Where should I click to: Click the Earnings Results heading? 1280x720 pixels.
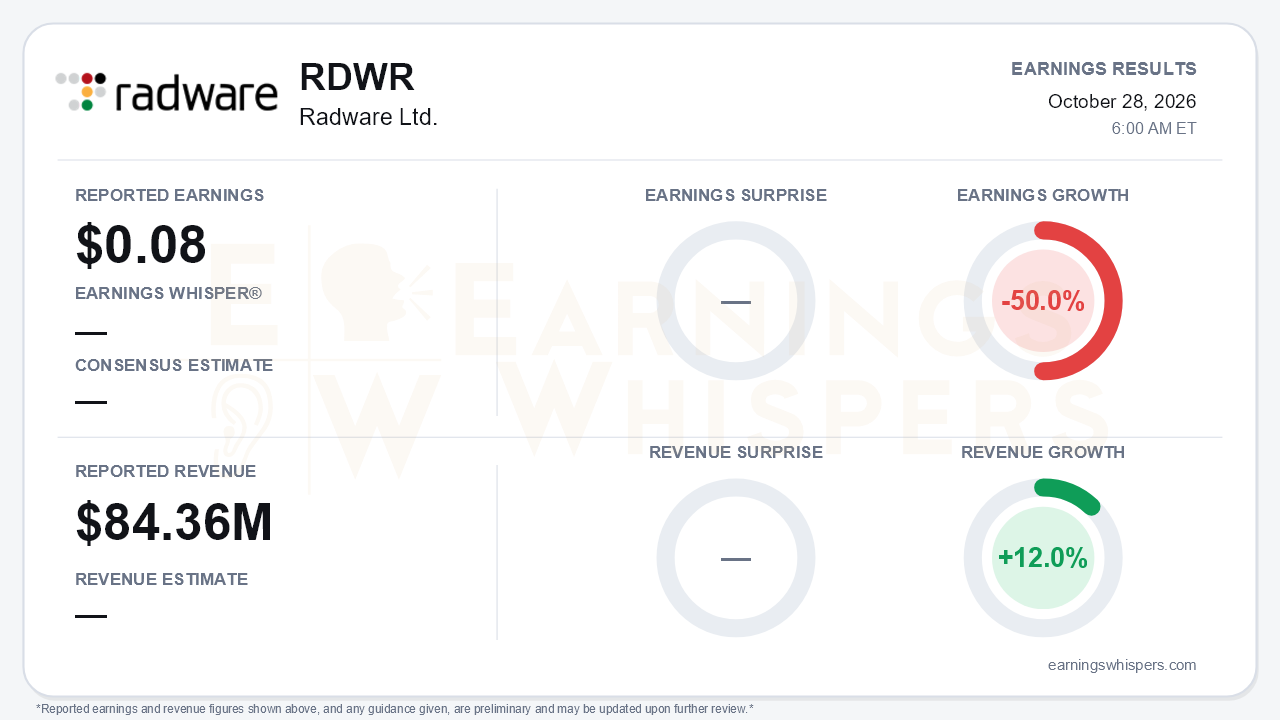1104,69
